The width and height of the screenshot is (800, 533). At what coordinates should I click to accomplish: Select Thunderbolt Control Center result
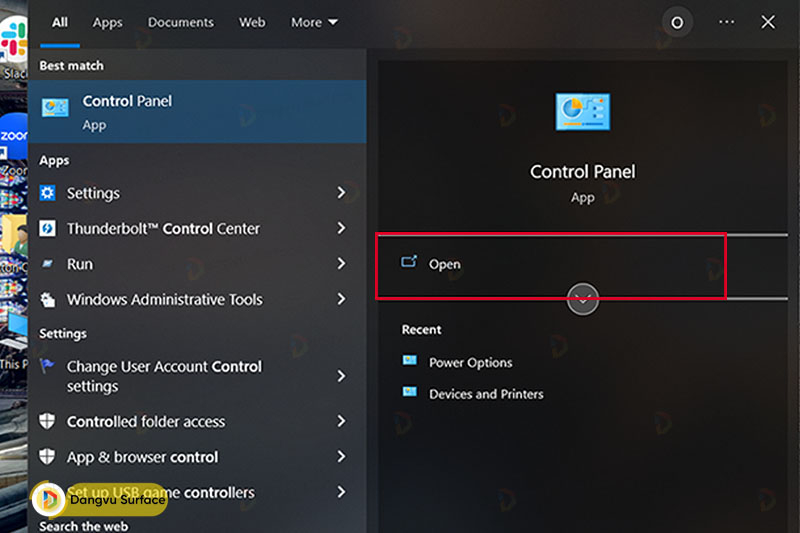(x=197, y=229)
